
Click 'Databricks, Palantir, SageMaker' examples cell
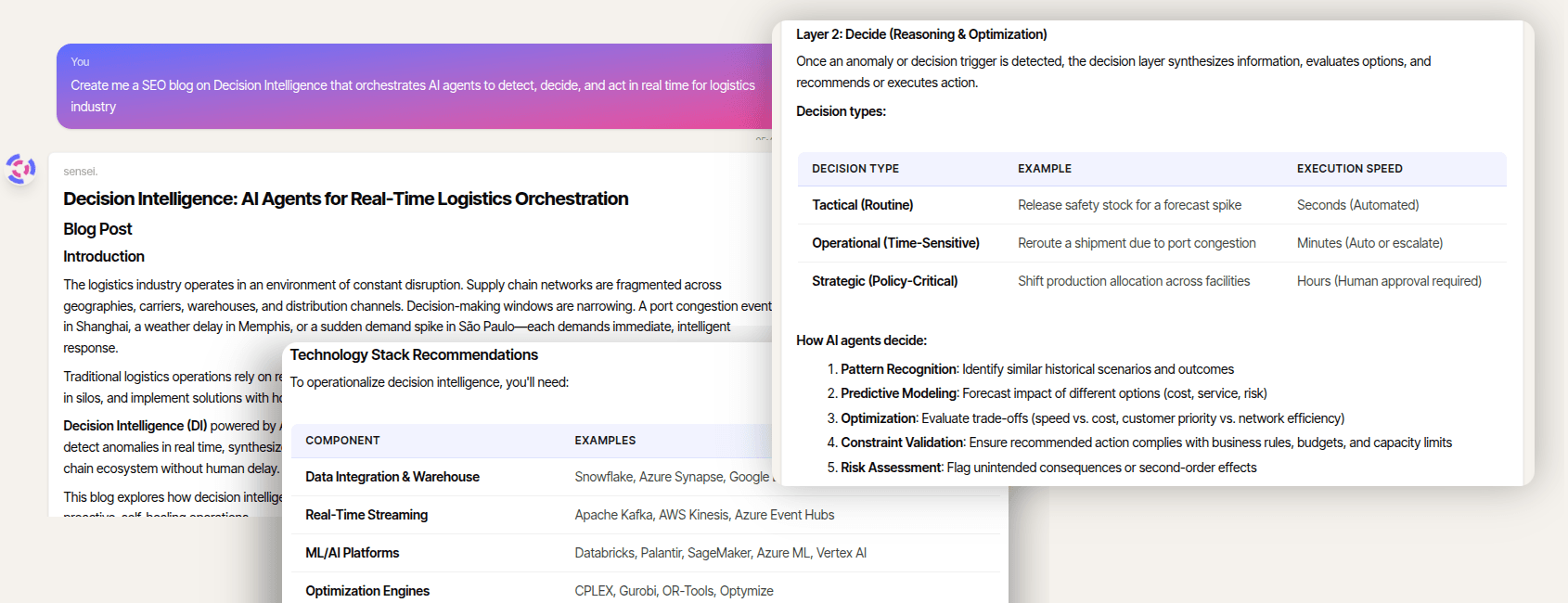click(x=721, y=553)
